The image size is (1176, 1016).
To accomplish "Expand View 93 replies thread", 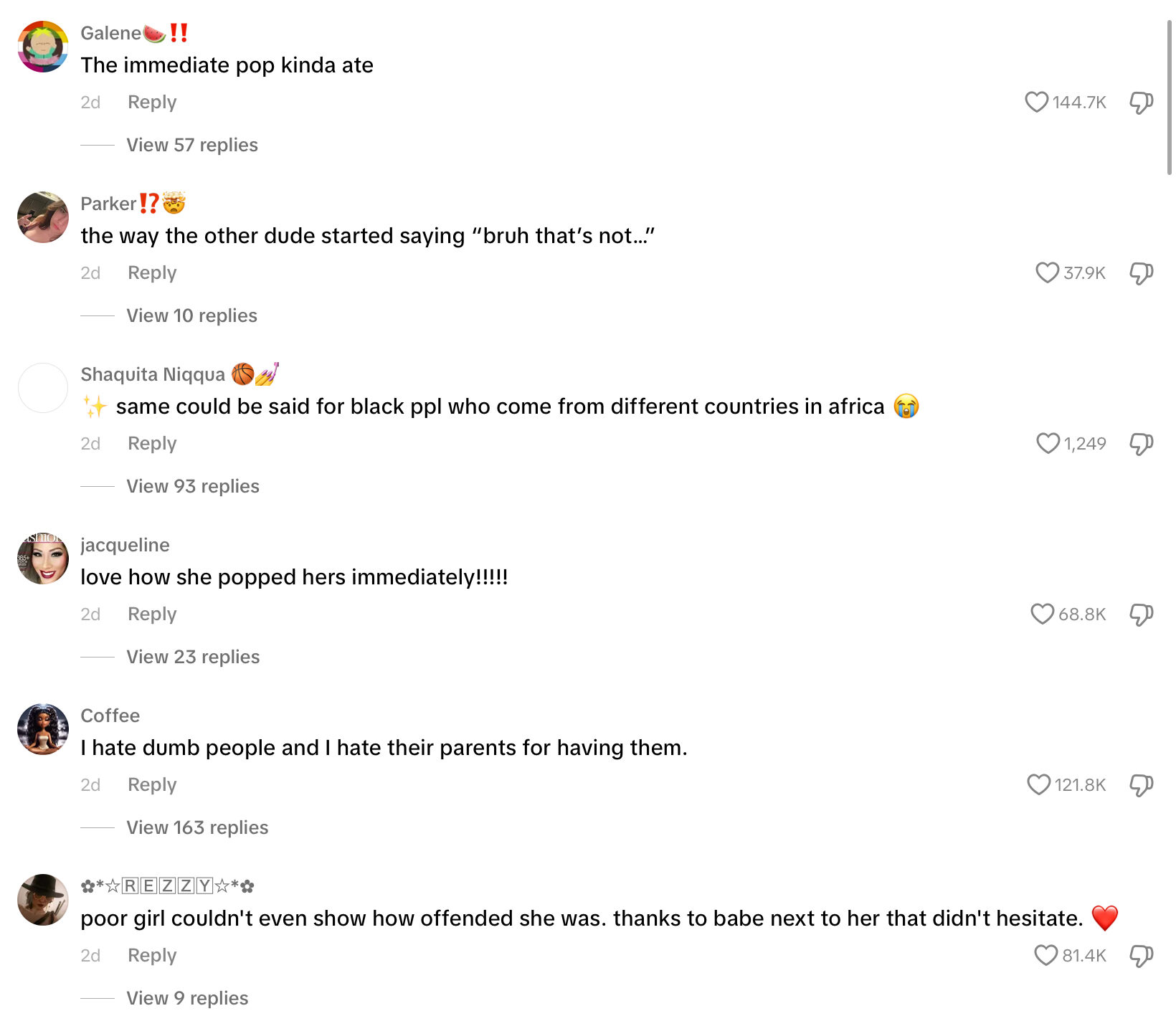I will 193,486.
